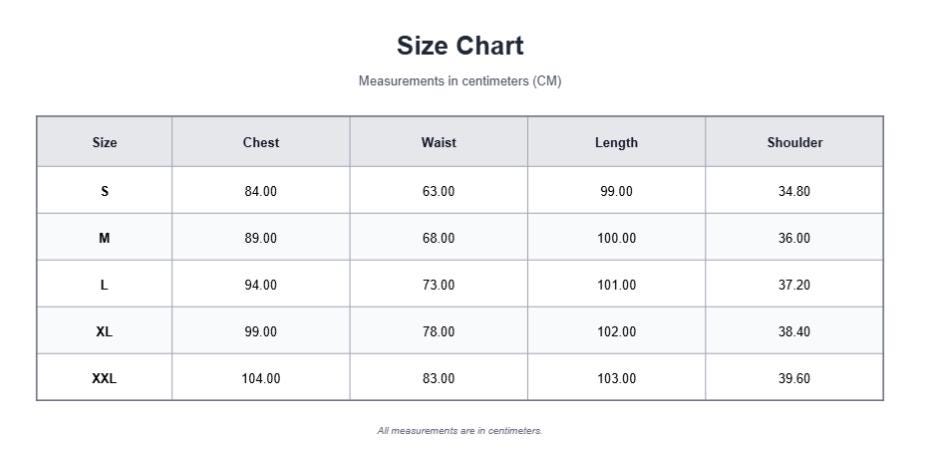This screenshot has width=935, height=459.
Task: Click the S size row label
Action: point(104,191)
